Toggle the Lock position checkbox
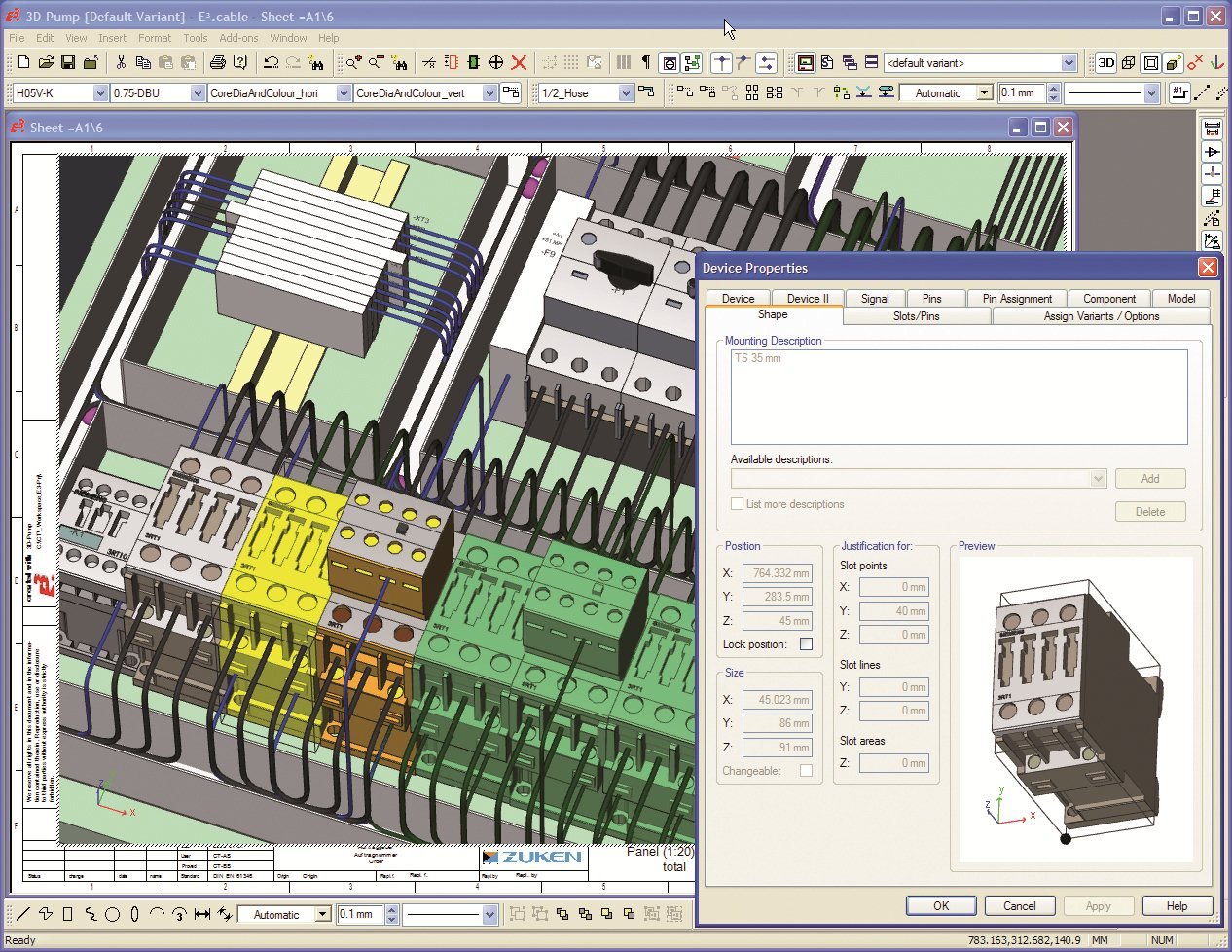The width and height of the screenshot is (1232, 952). tap(806, 644)
